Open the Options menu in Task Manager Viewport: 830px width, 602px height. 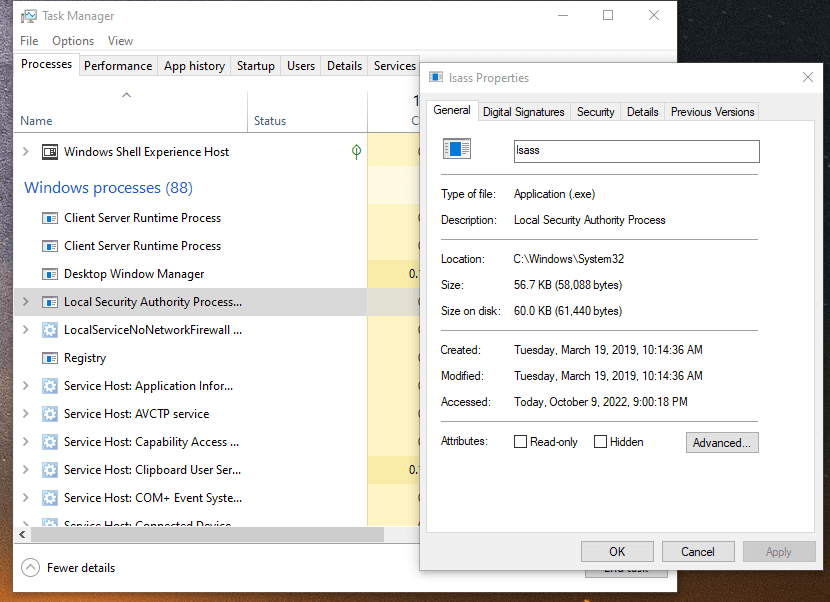coord(73,41)
